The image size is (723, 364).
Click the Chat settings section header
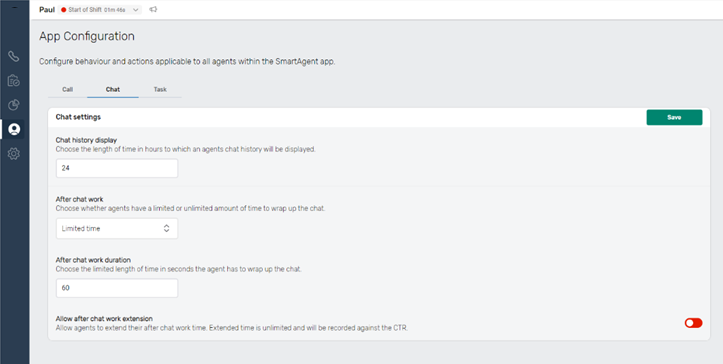coord(78,117)
